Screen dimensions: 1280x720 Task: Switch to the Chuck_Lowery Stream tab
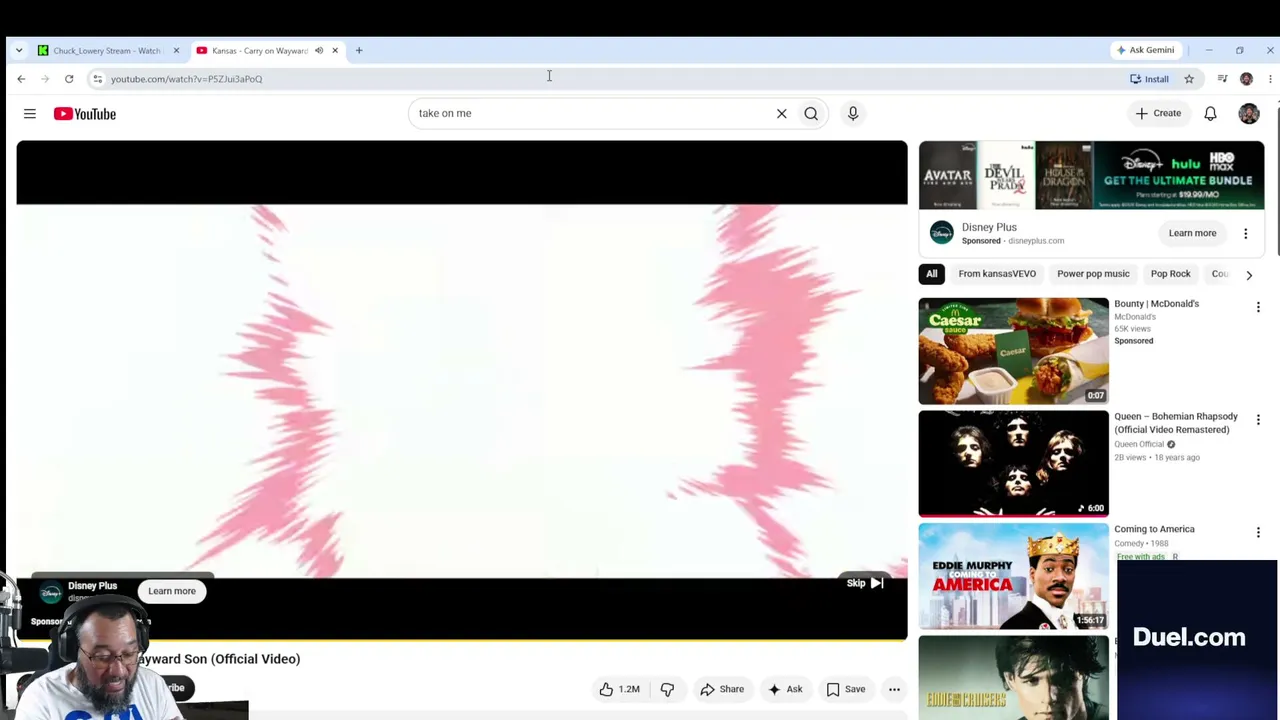pos(108,50)
